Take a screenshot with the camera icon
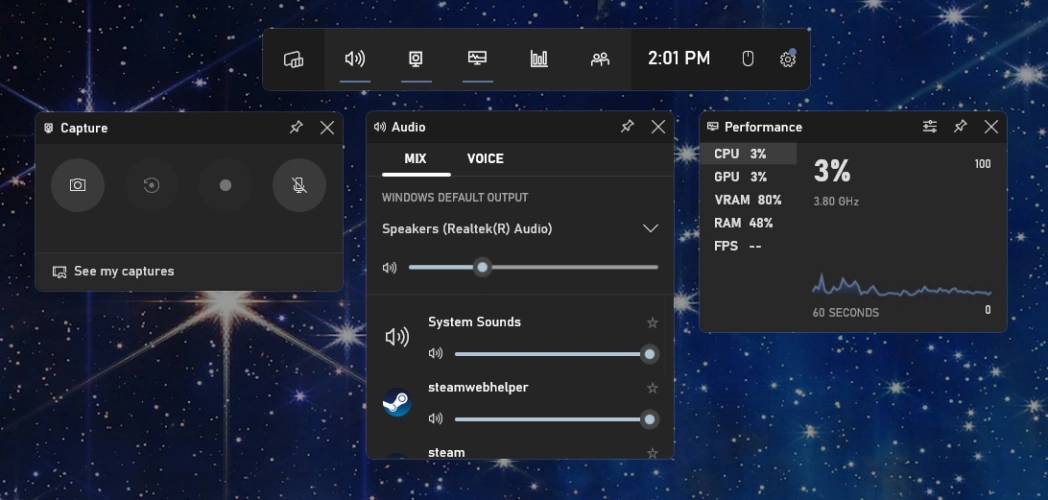Image resolution: width=1048 pixels, height=500 pixels. [77, 185]
